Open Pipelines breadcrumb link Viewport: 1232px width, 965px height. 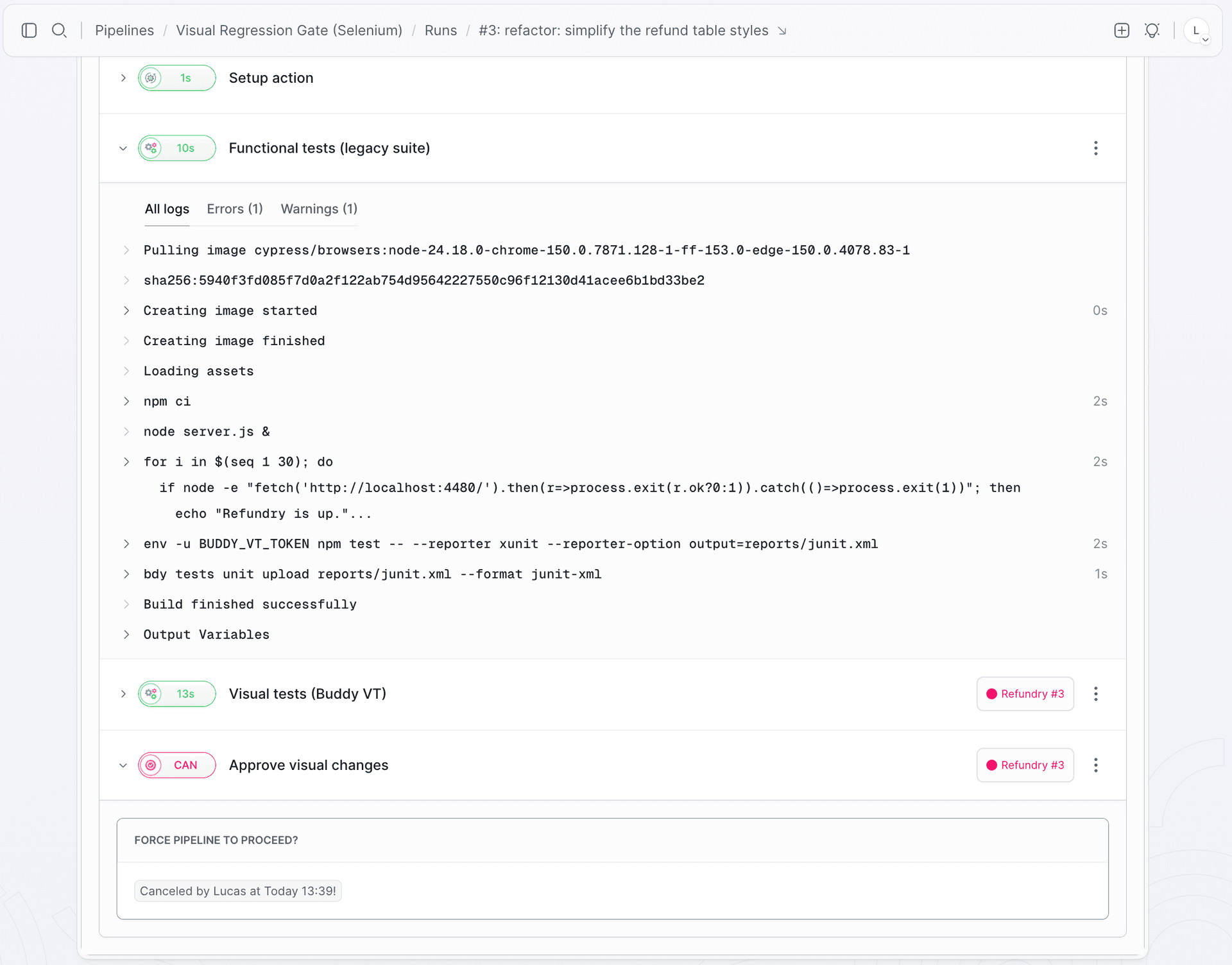tap(124, 30)
